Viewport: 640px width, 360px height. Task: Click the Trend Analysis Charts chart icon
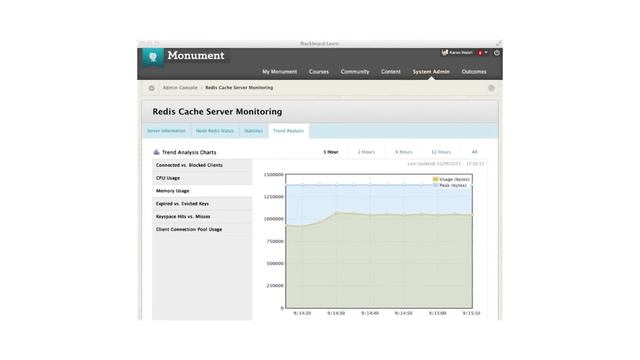pyautogui.click(x=156, y=152)
